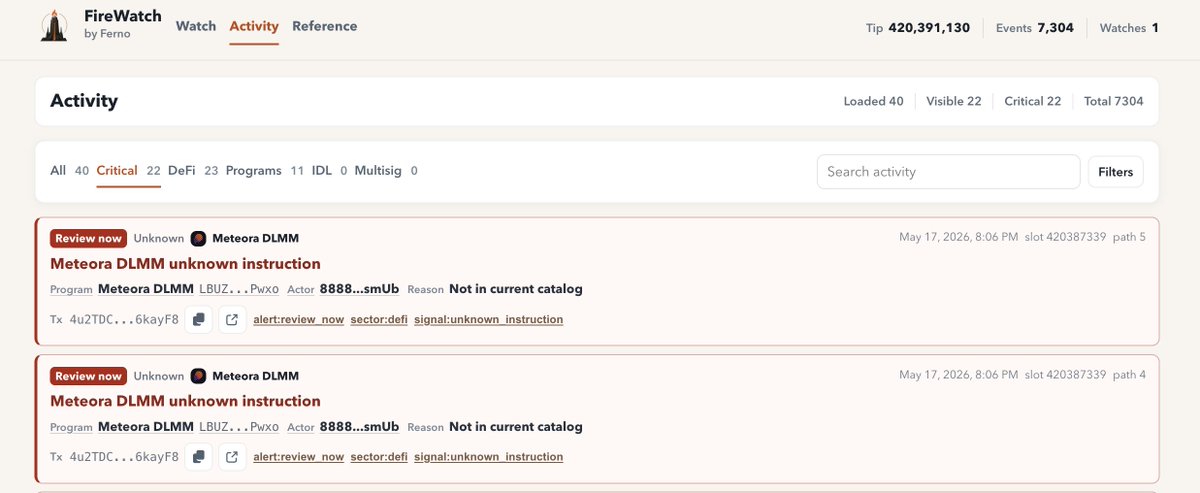The width and height of the screenshot is (1200, 493).
Task: Click the Tx hash 4u2TDC...6kayF8 in the path 5 card
Action: click(x=124, y=319)
